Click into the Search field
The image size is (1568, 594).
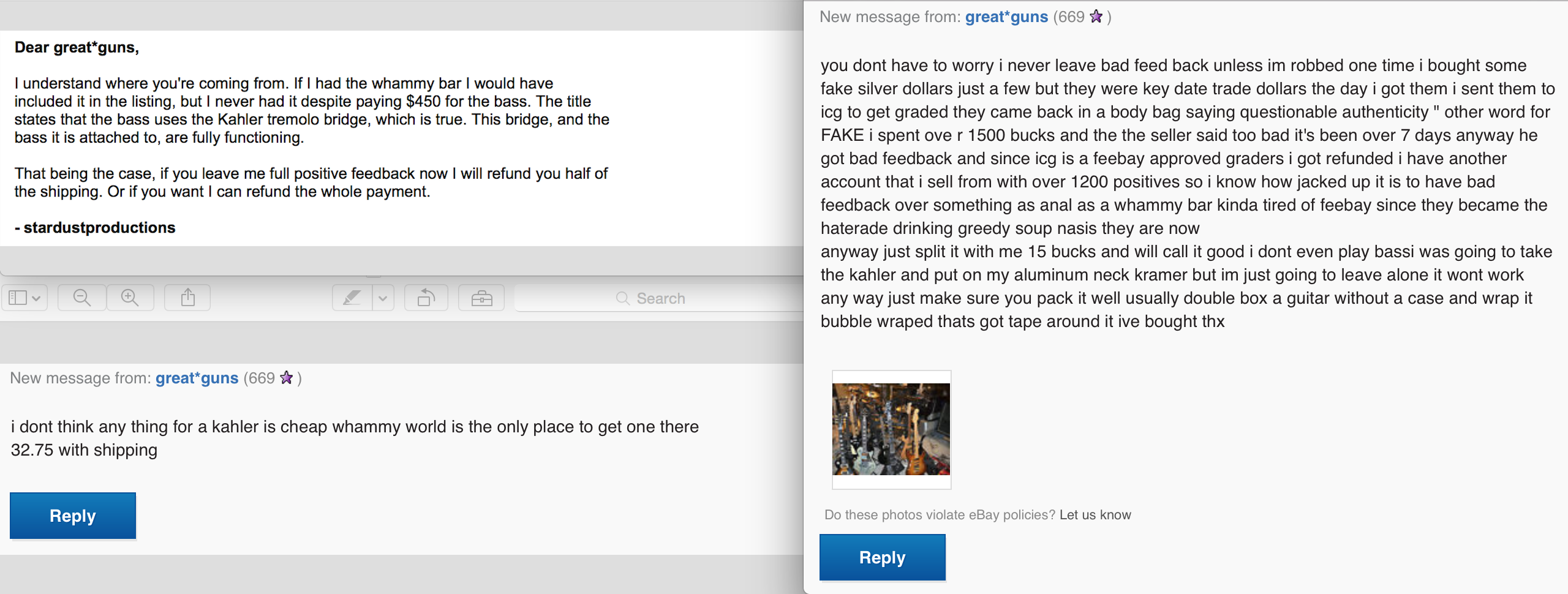[659, 298]
